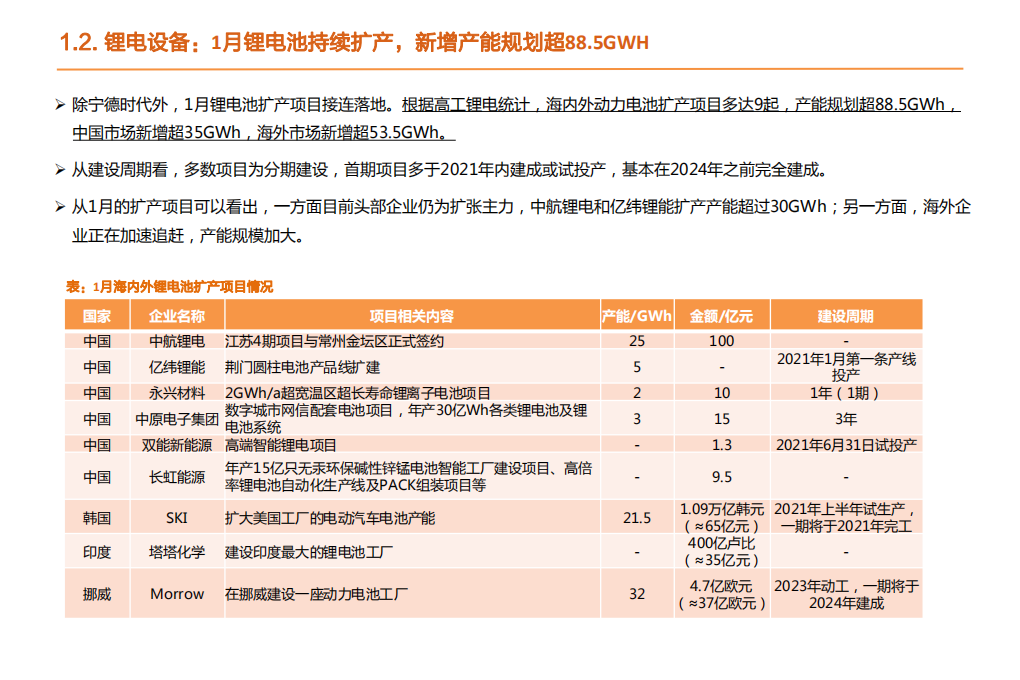
Task: Click the capacity value 21.5 for SKI
Action: click(636, 518)
